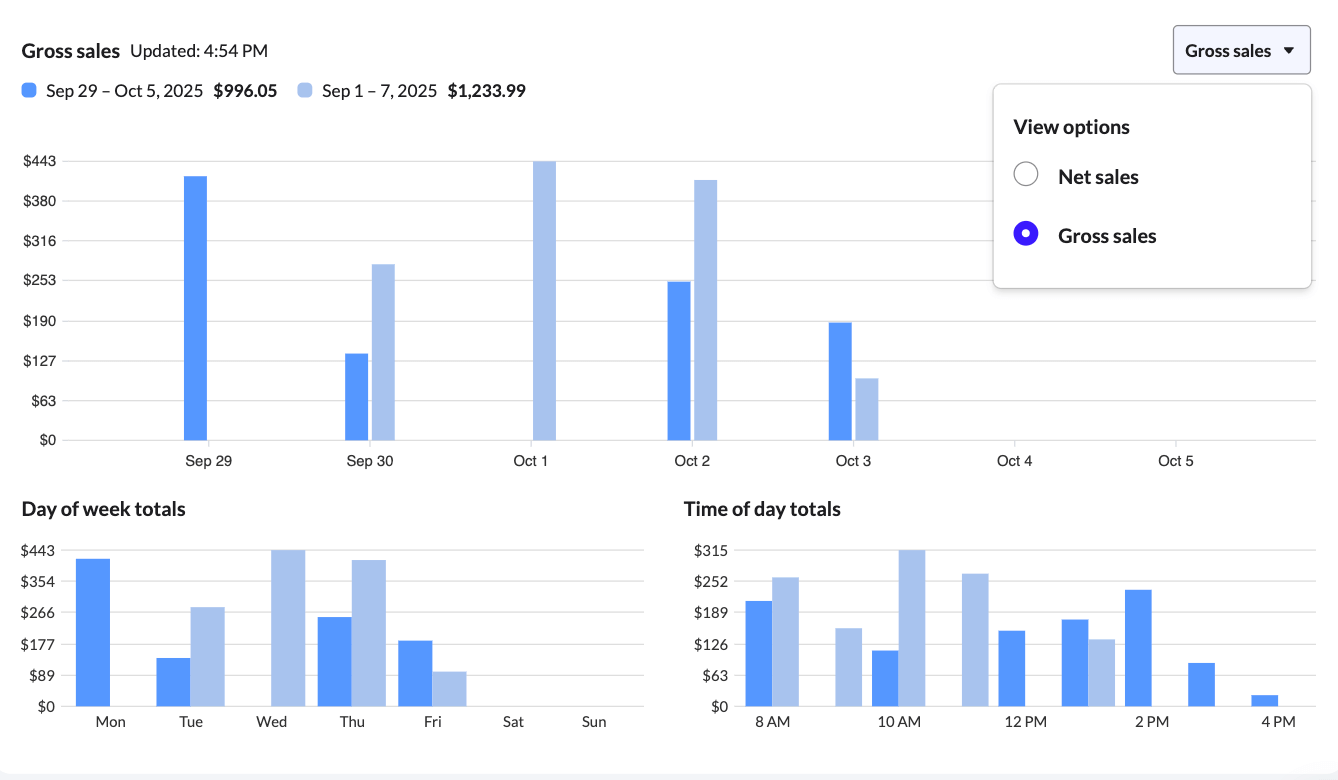The image size is (1338, 780).
Task: Select the Gross sales chart title
Action: (70, 50)
